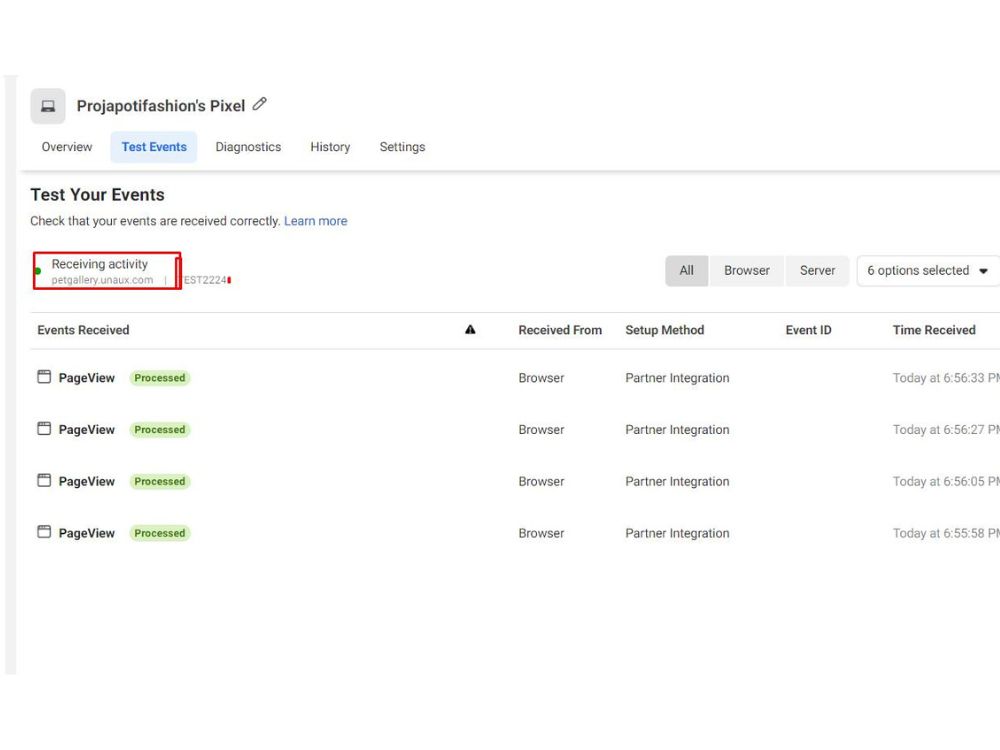Click the EST2224 test code text

[x=205, y=280]
